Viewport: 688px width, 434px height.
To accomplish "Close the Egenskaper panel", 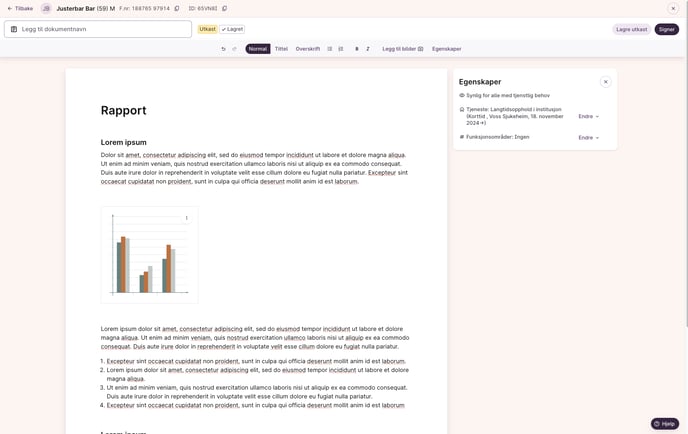I will pos(605,82).
